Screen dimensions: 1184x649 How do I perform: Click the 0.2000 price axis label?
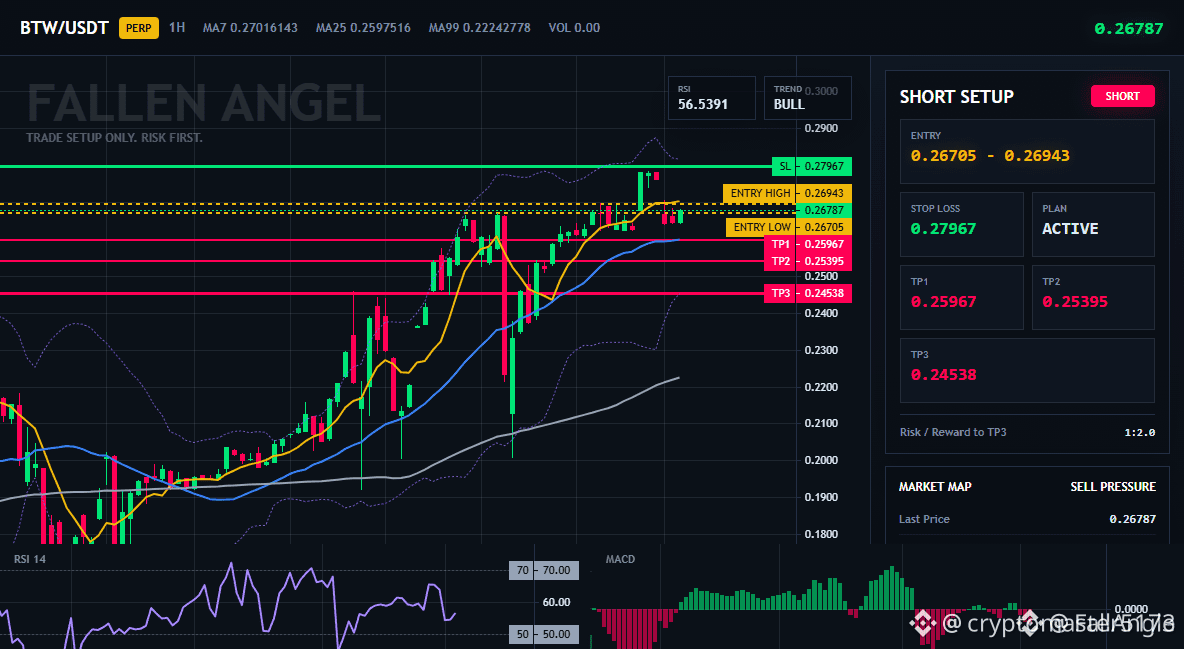point(822,460)
